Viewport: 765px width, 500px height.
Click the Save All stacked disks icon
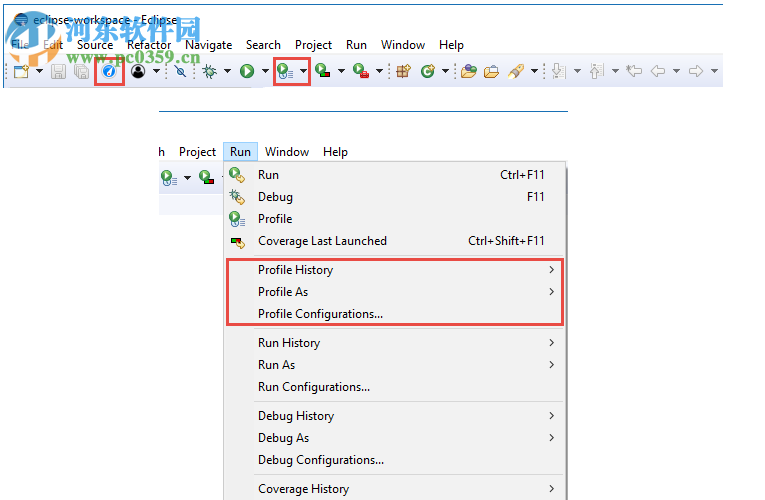coord(81,72)
